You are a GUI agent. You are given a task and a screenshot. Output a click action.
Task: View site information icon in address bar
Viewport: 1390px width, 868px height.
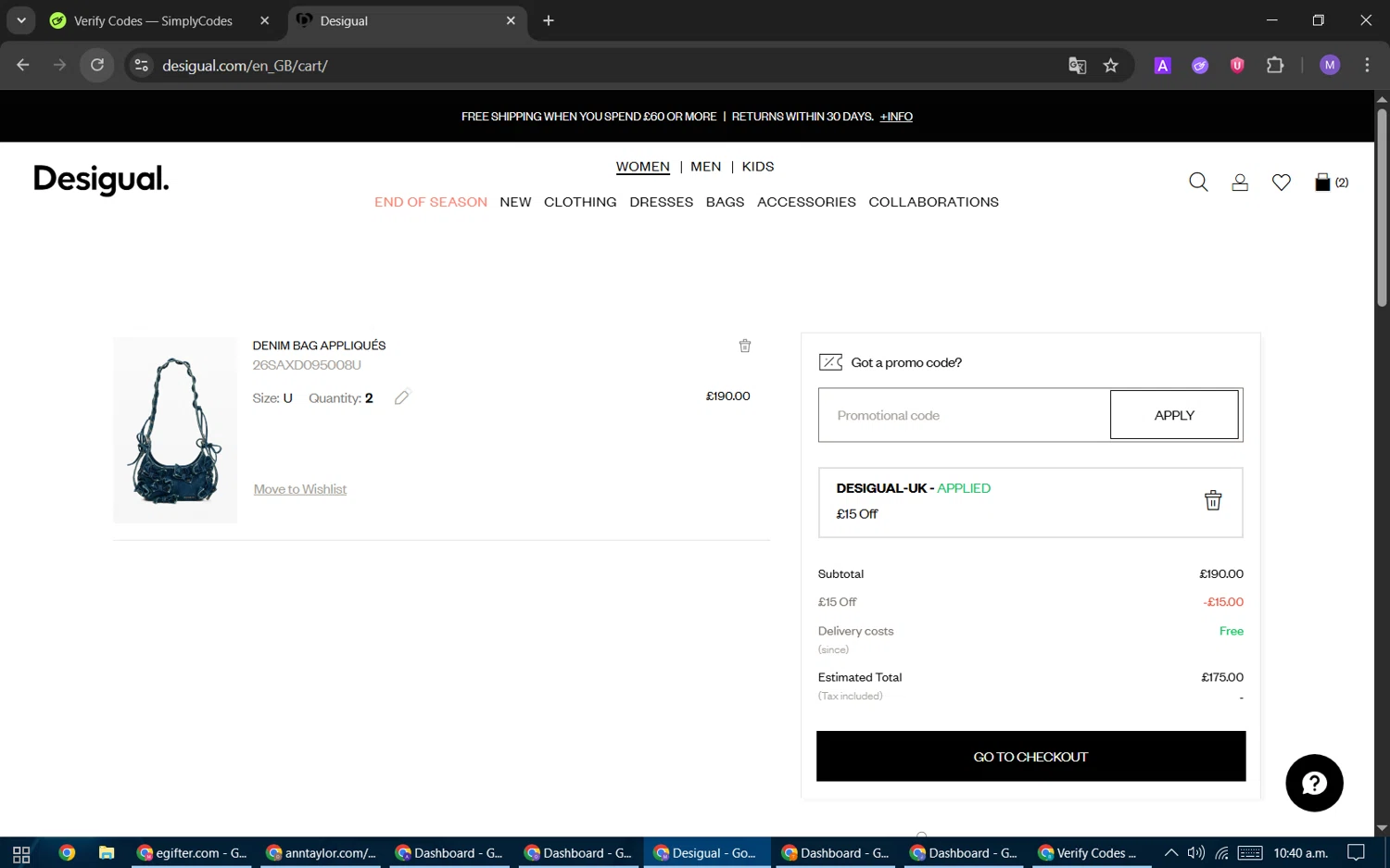coord(141,65)
